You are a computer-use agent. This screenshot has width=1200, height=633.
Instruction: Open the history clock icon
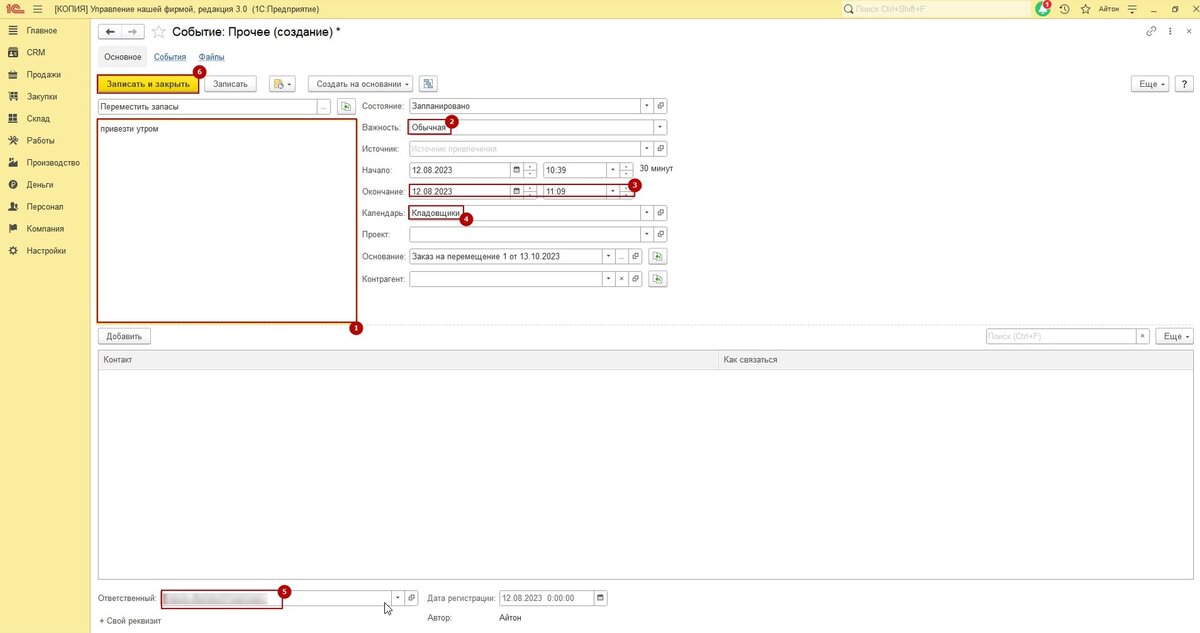(x=1065, y=9)
